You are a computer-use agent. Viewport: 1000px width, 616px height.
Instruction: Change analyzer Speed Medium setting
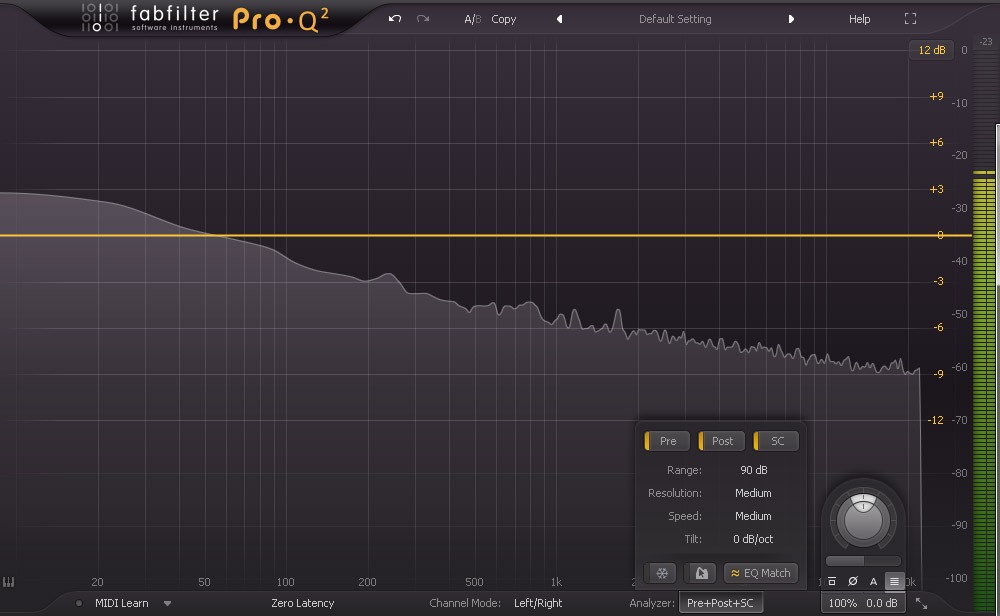pos(753,516)
